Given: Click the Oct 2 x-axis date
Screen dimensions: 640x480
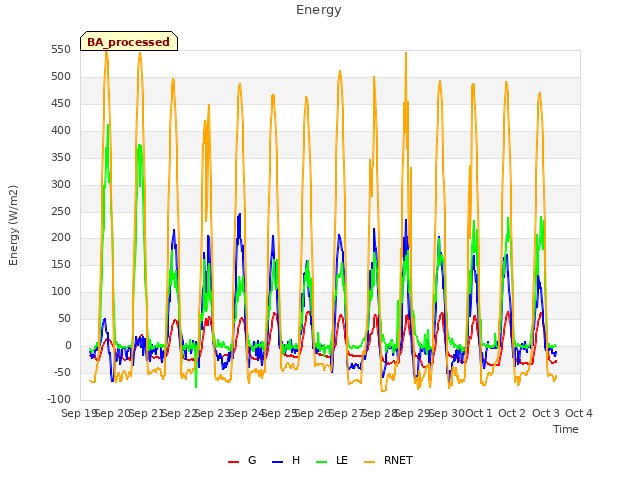Looking at the screenshot, I should click(x=512, y=413).
